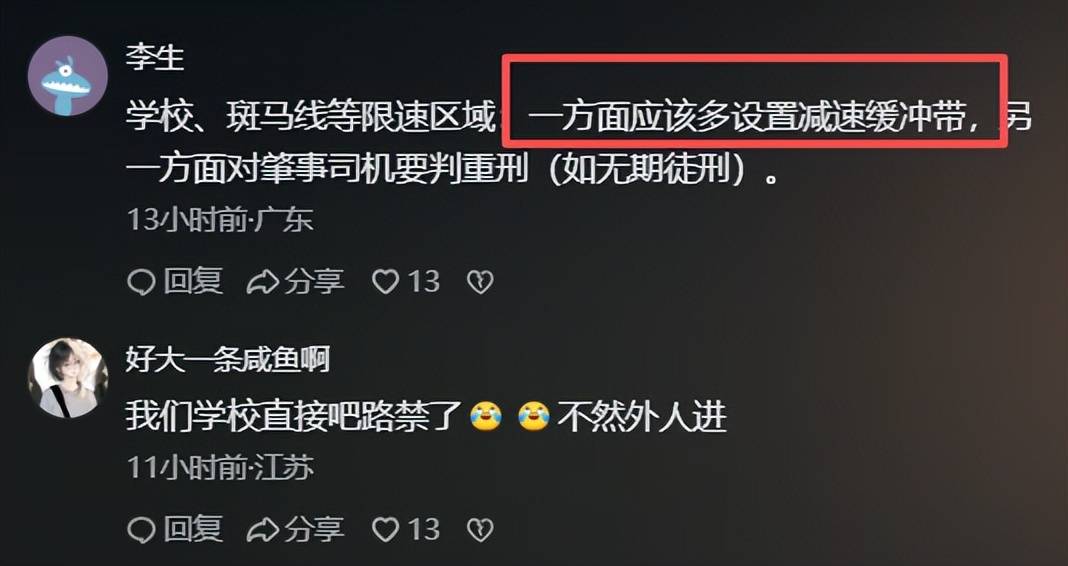
Task: Tap speech bubble icon under 好大一条咸鱼啊's comment
Action: 141,529
